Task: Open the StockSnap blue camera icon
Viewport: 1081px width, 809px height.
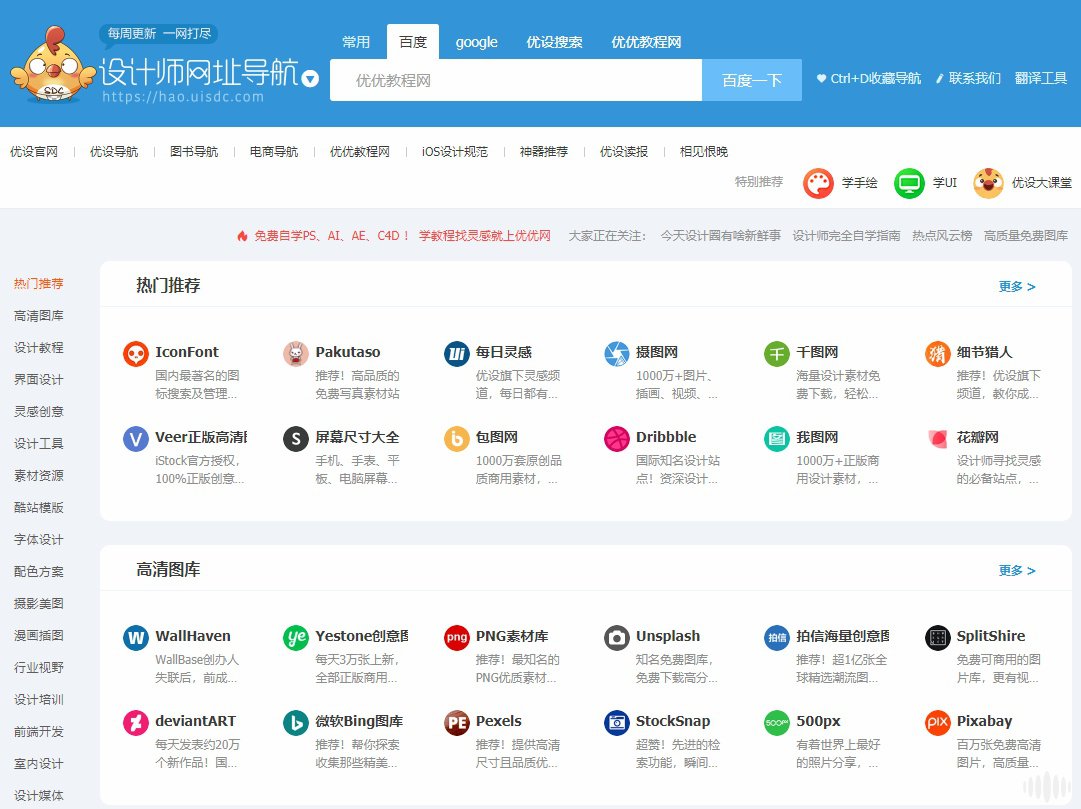Action: [616, 723]
